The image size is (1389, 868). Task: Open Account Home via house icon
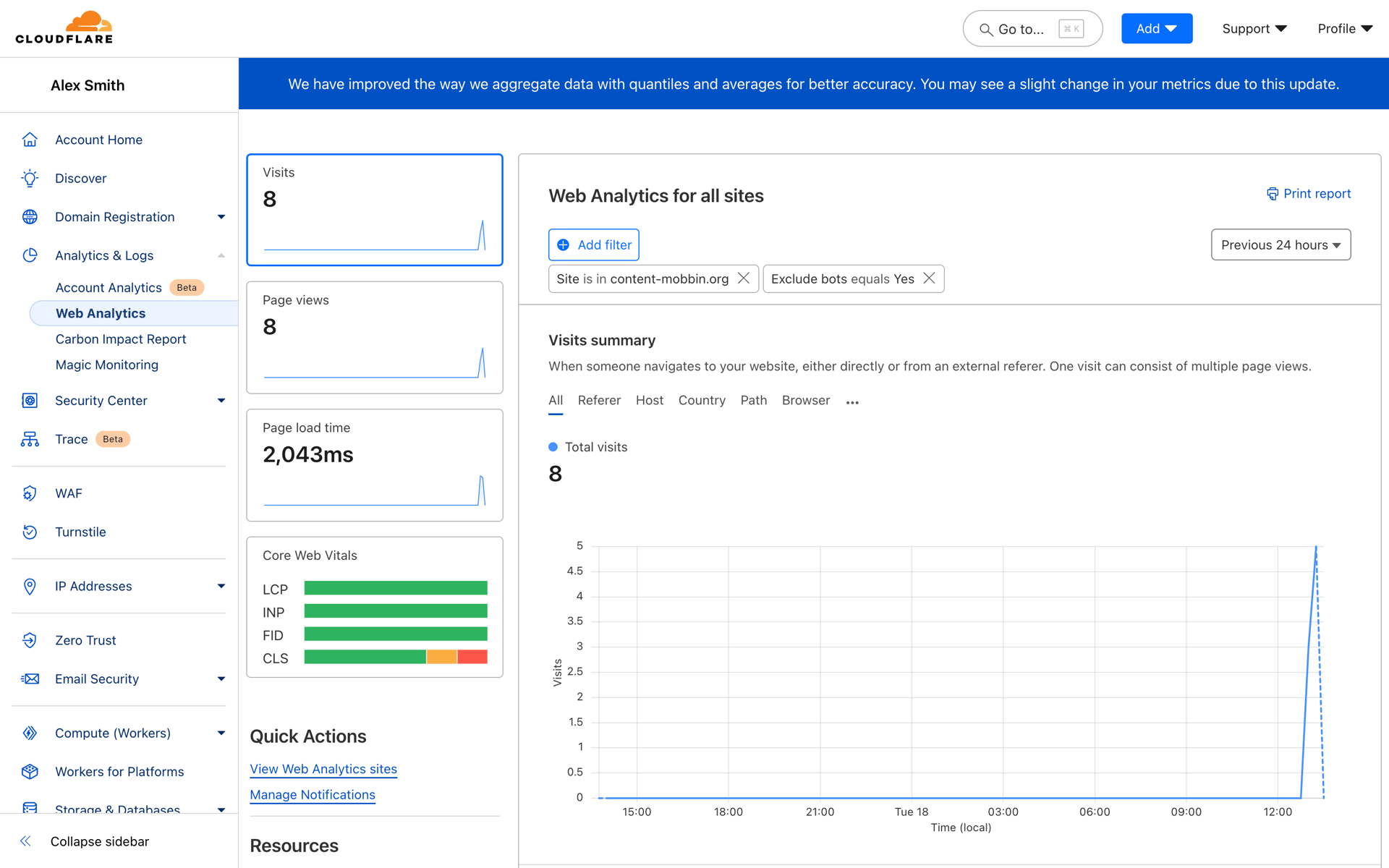click(30, 140)
